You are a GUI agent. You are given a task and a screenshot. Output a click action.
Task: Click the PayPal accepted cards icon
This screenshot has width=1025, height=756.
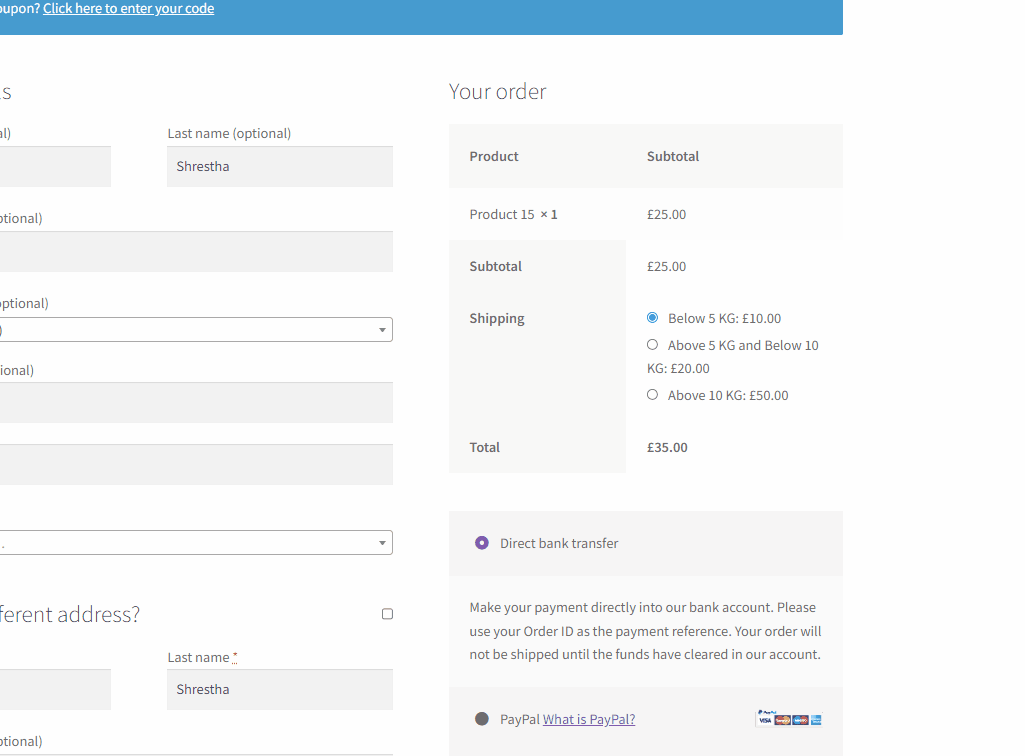pos(789,718)
